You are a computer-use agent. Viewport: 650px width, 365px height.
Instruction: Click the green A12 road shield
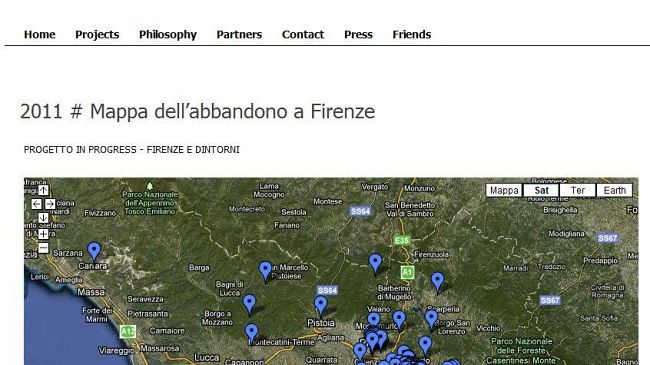point(128,331)
